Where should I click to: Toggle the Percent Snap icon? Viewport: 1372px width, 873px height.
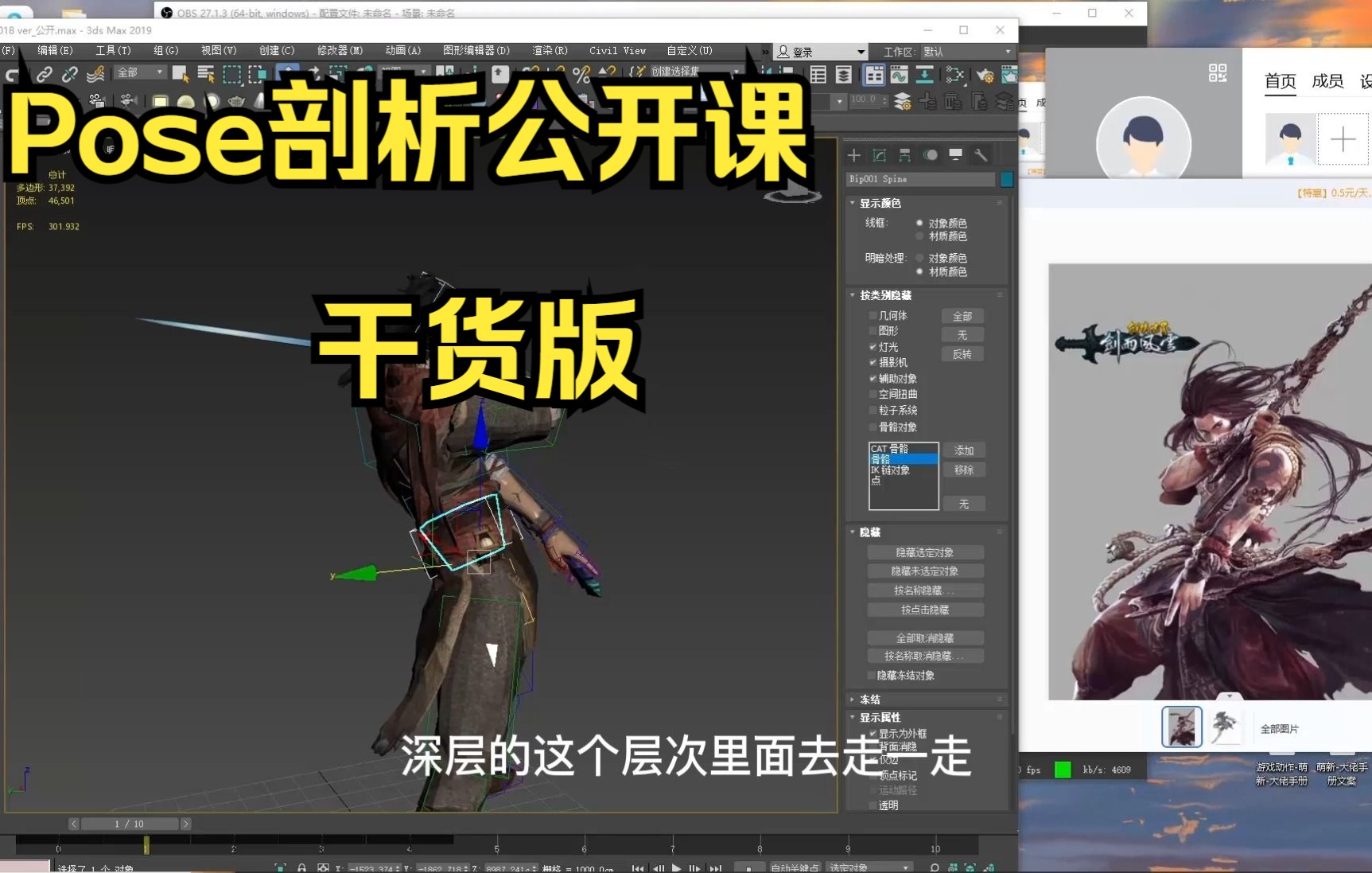[581, 74]
